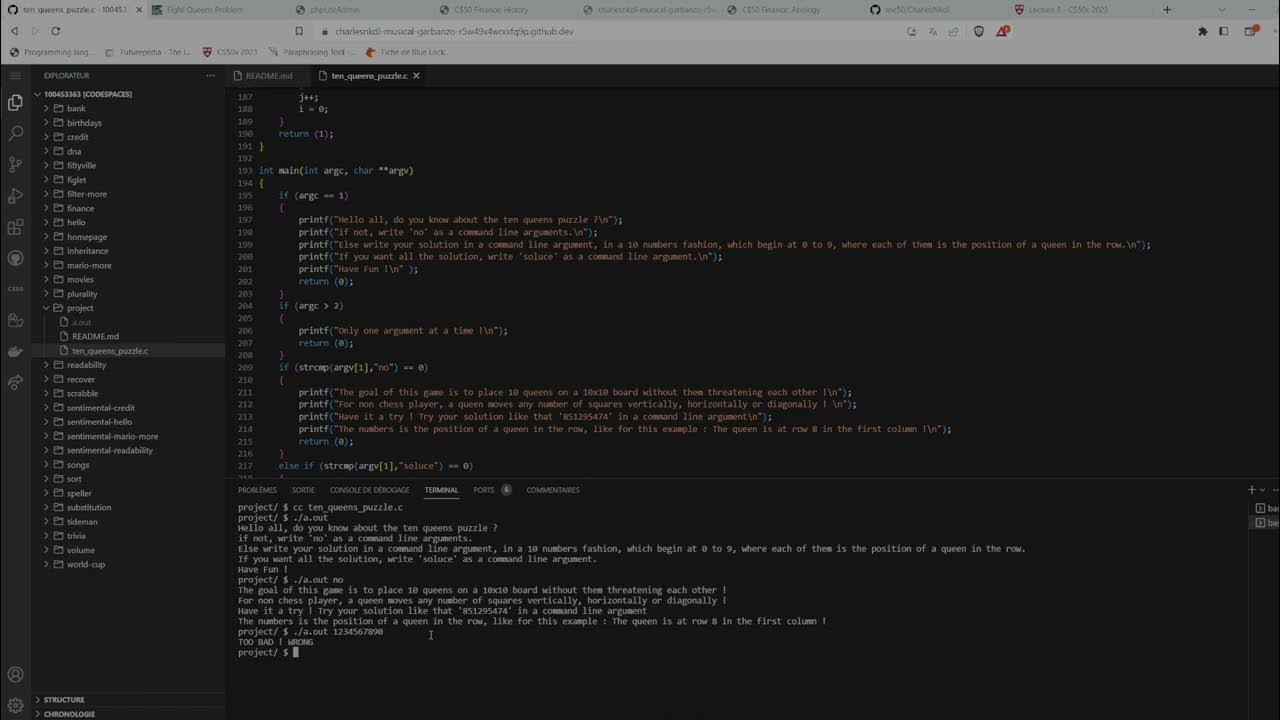Viewport: 1280px width, 720px height.
Task: Expand the bank folder
Action: click(x=76, y=108)
